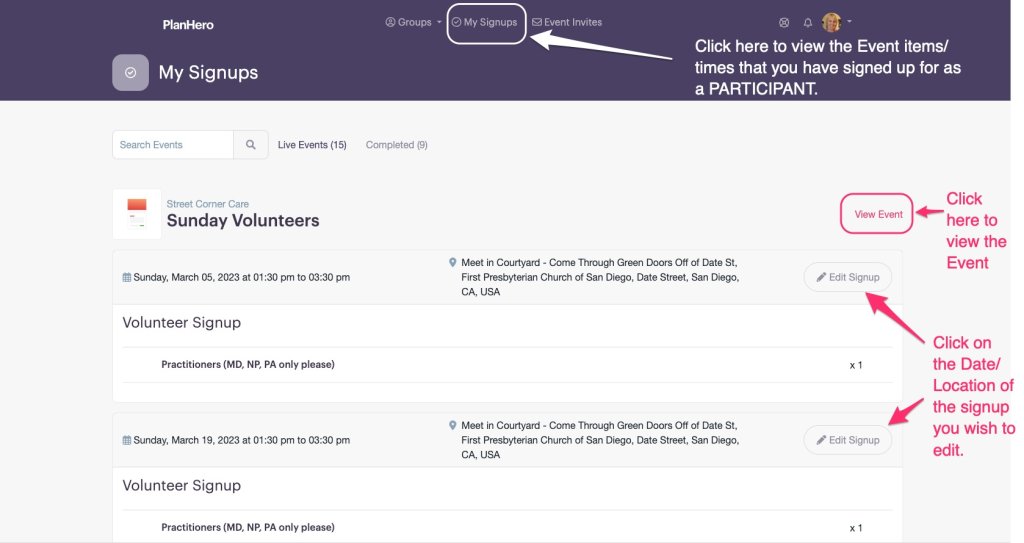Screen dimensions: 1024x543
Task: Click the user profile avatar
Action: (831, 22)
